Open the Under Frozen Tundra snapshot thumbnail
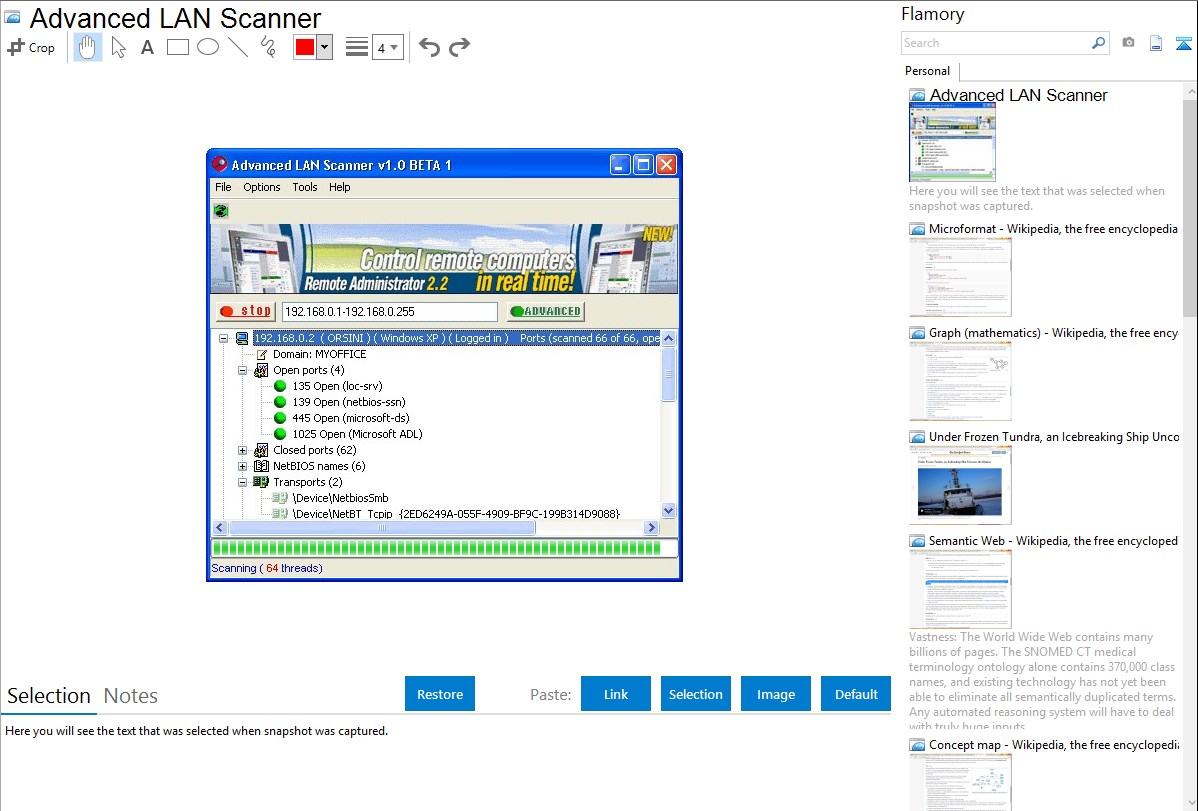Viewport: 1198px width, 811px height. click(960, 485)
